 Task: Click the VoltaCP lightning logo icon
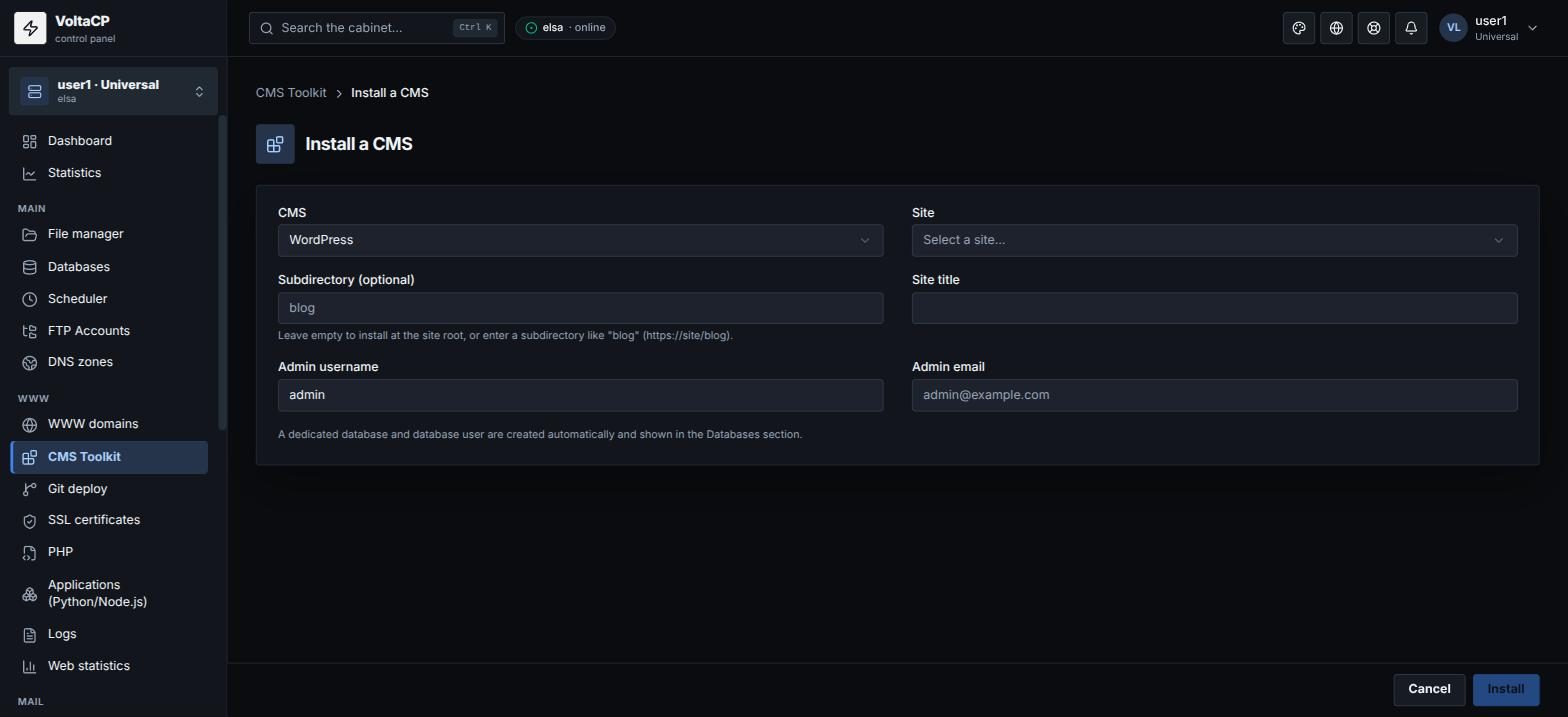coord(30,28)
